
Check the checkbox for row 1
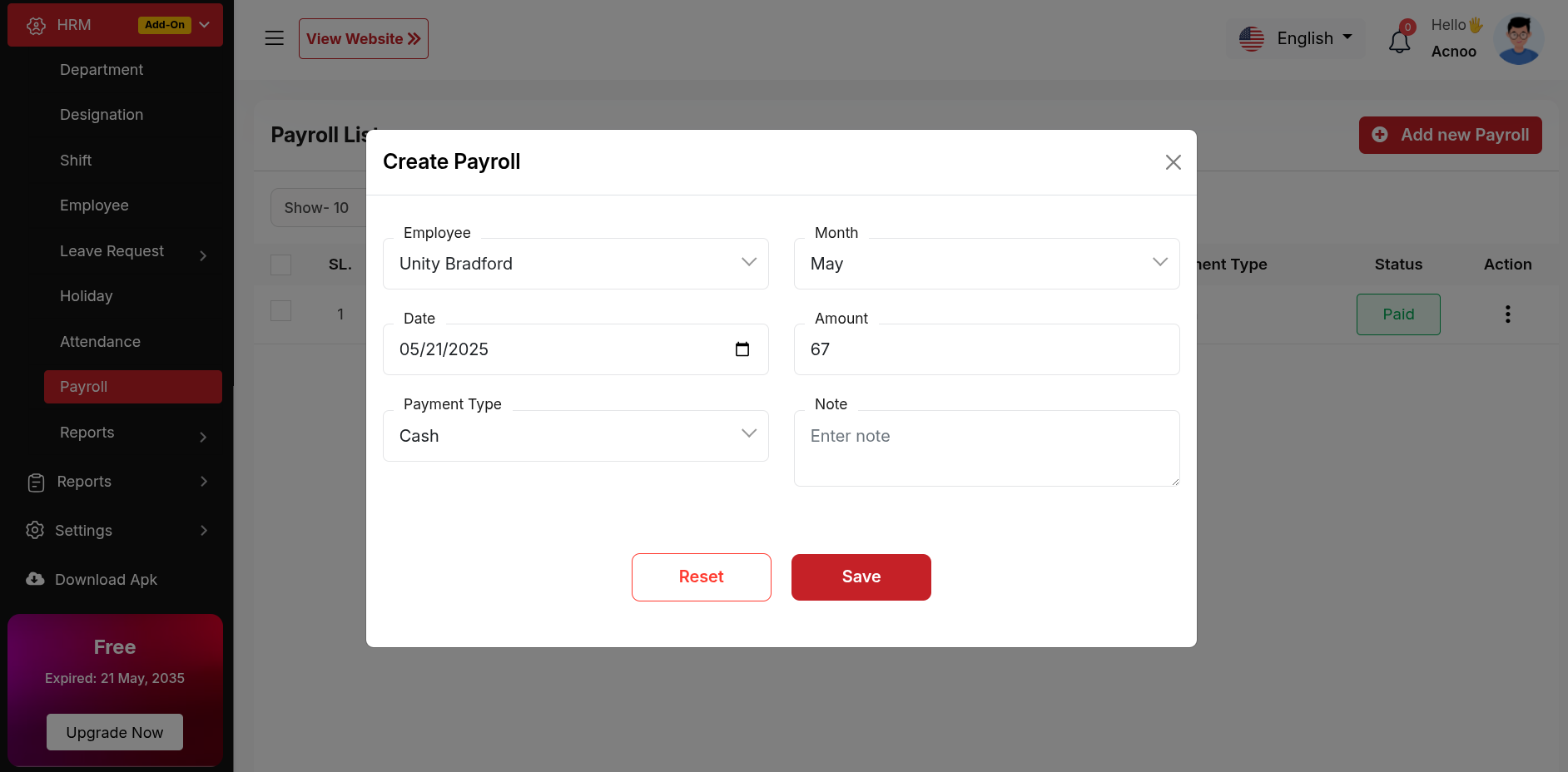pos(281,311)
